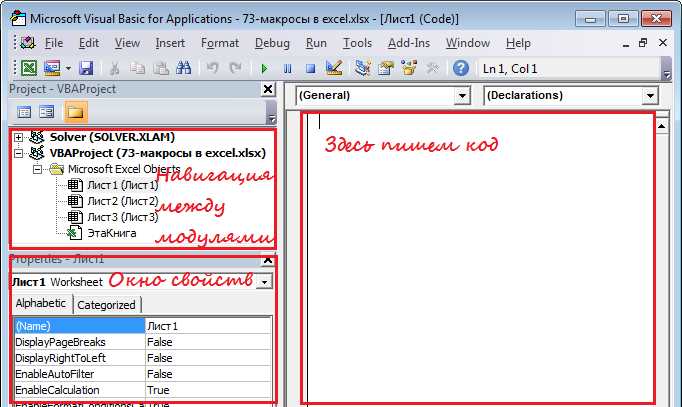Viewport: 682px width, 407px height.
Task: Open the Properties Window toolbar icon
Action: pos(385,68)
